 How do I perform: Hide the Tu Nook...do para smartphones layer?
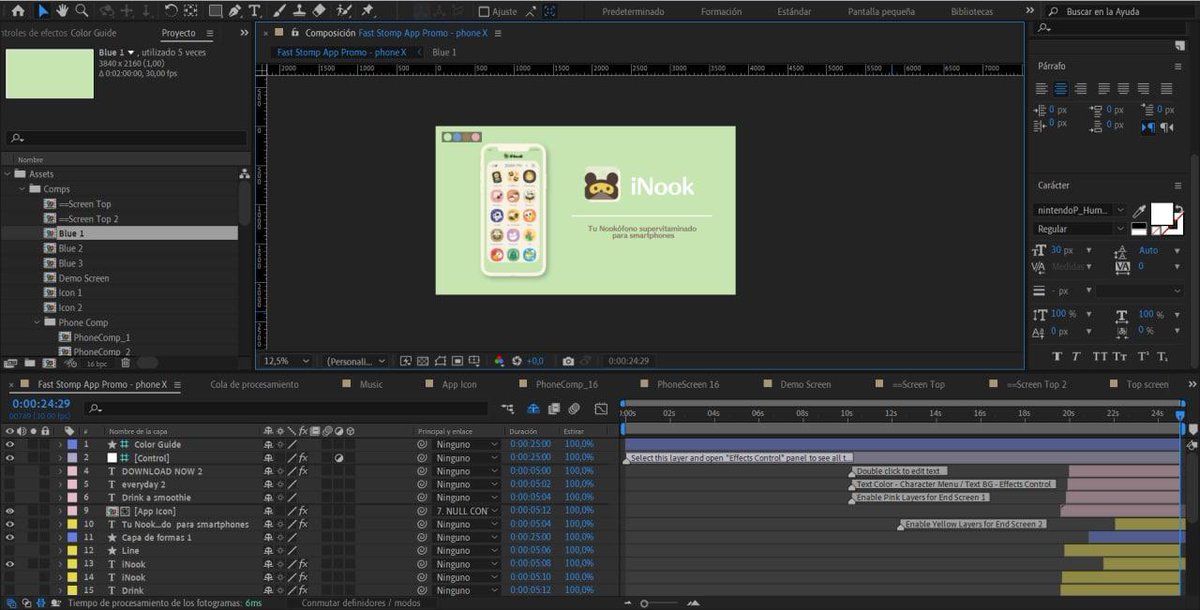click(10, 524)
